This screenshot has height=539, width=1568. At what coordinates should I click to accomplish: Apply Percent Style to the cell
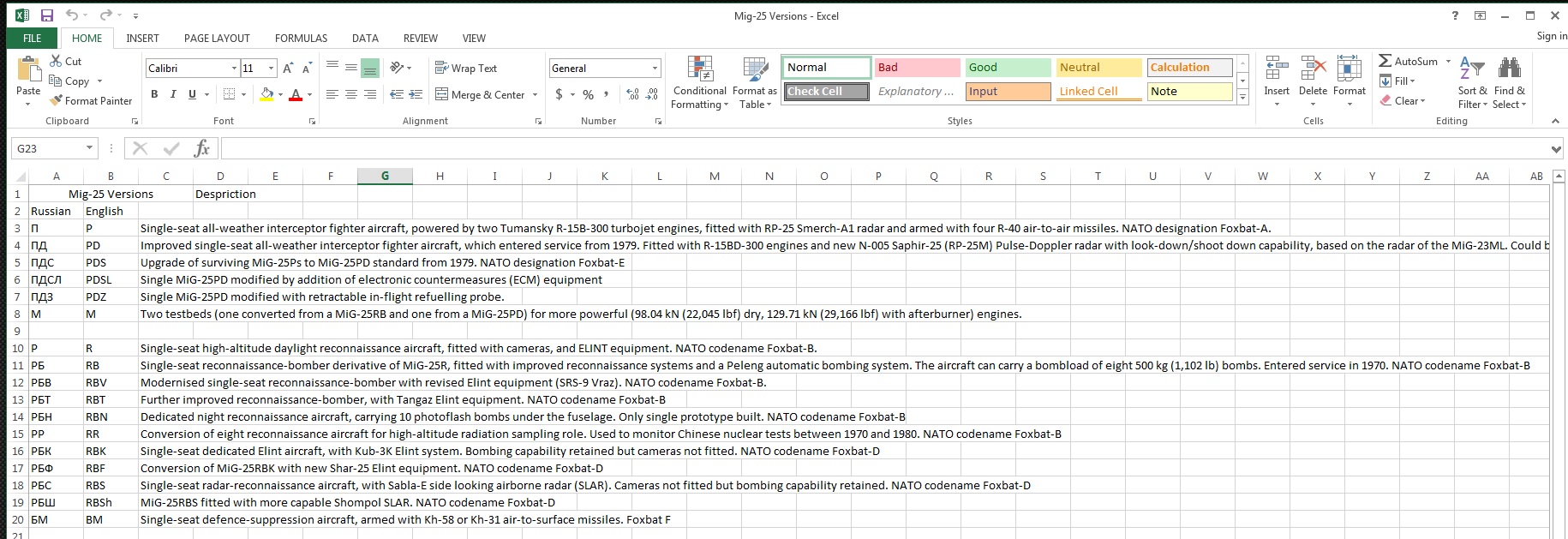coord(588,94)
